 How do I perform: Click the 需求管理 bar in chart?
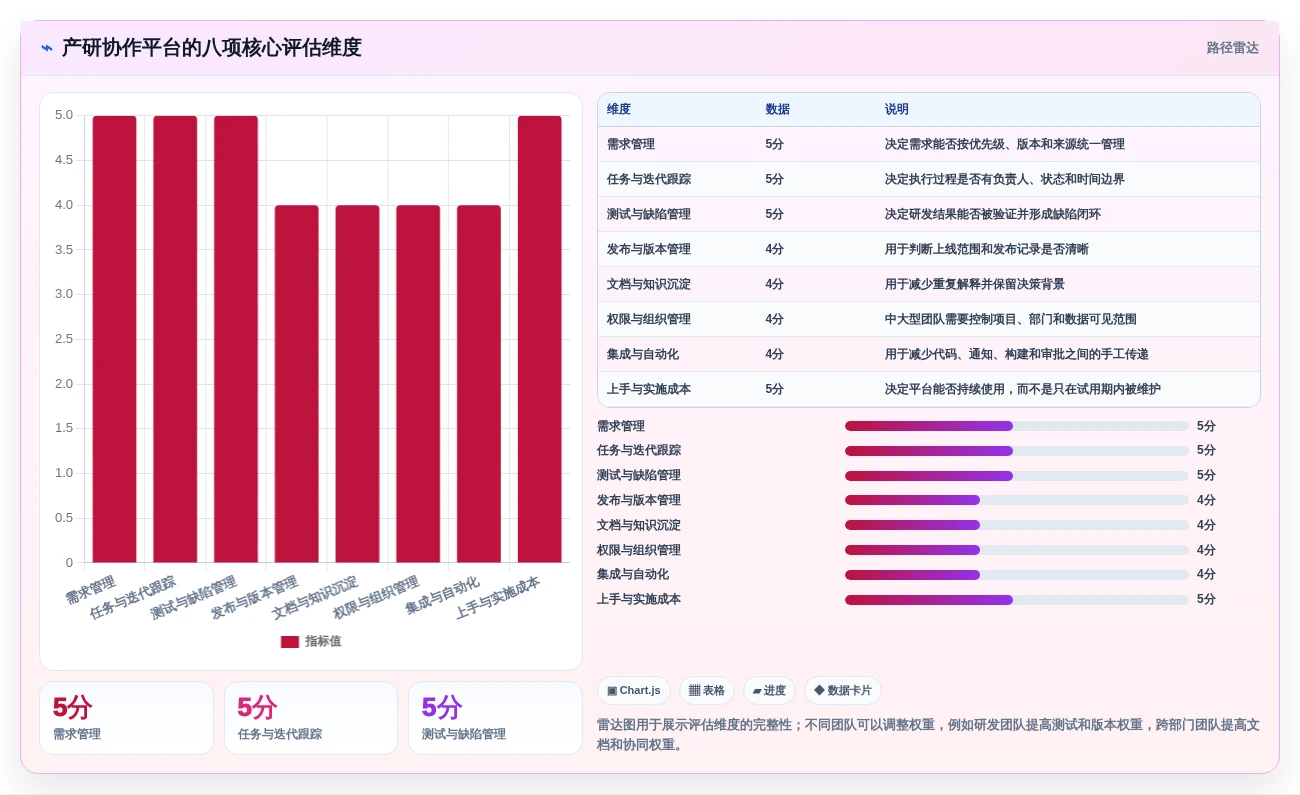pos(114,339)
